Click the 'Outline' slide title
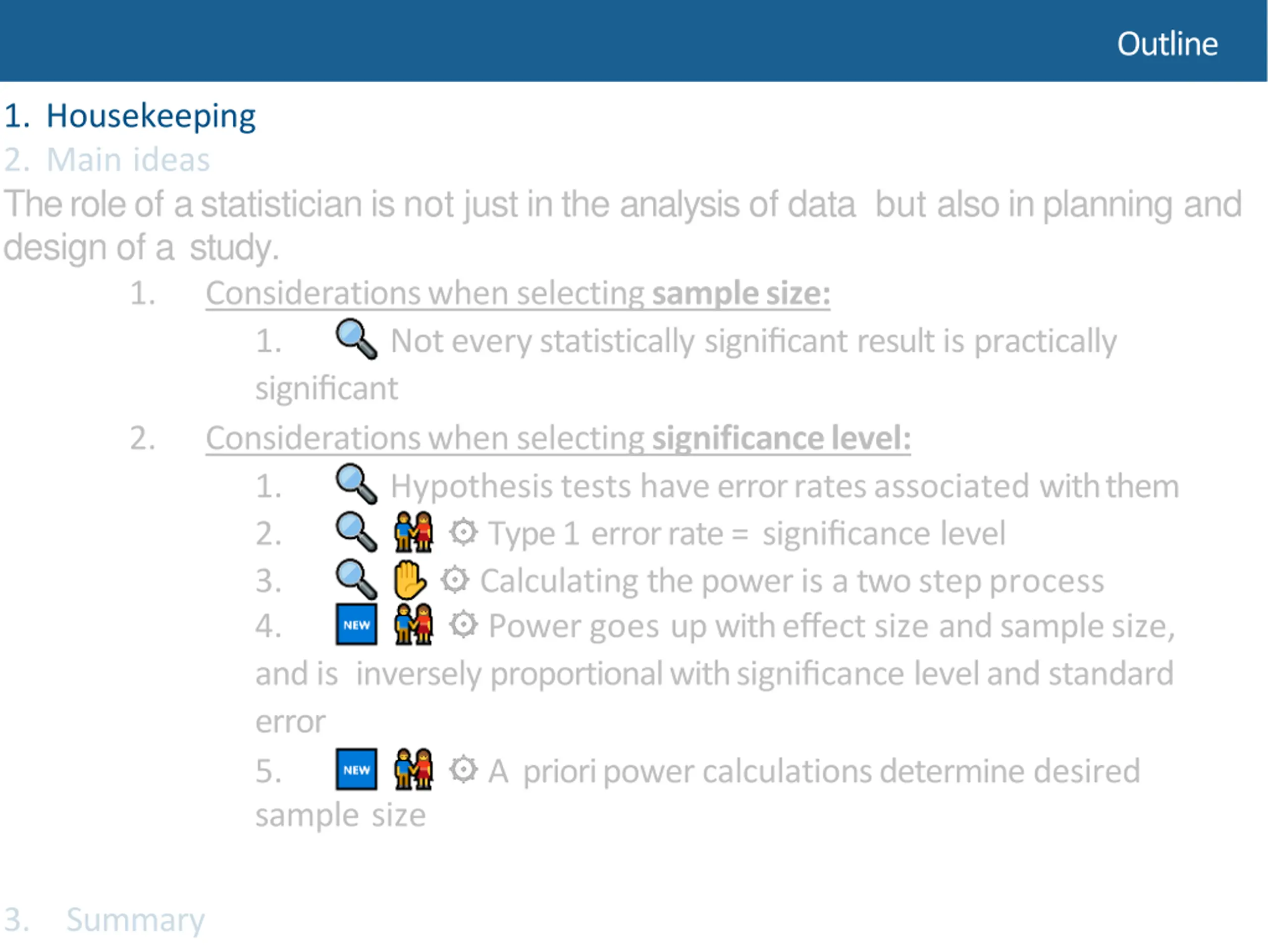Screen dimensions: 1268x952 [x=1167, y=44]
